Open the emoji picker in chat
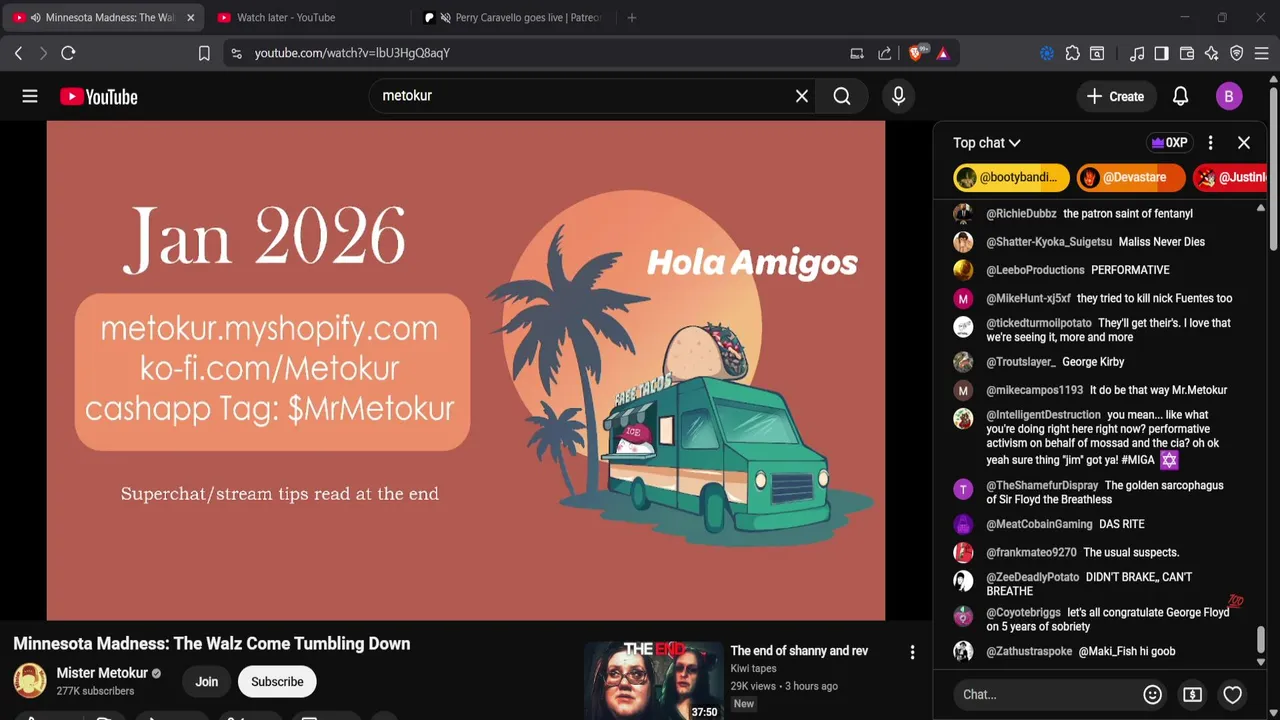 click(x=1152, y=694)
